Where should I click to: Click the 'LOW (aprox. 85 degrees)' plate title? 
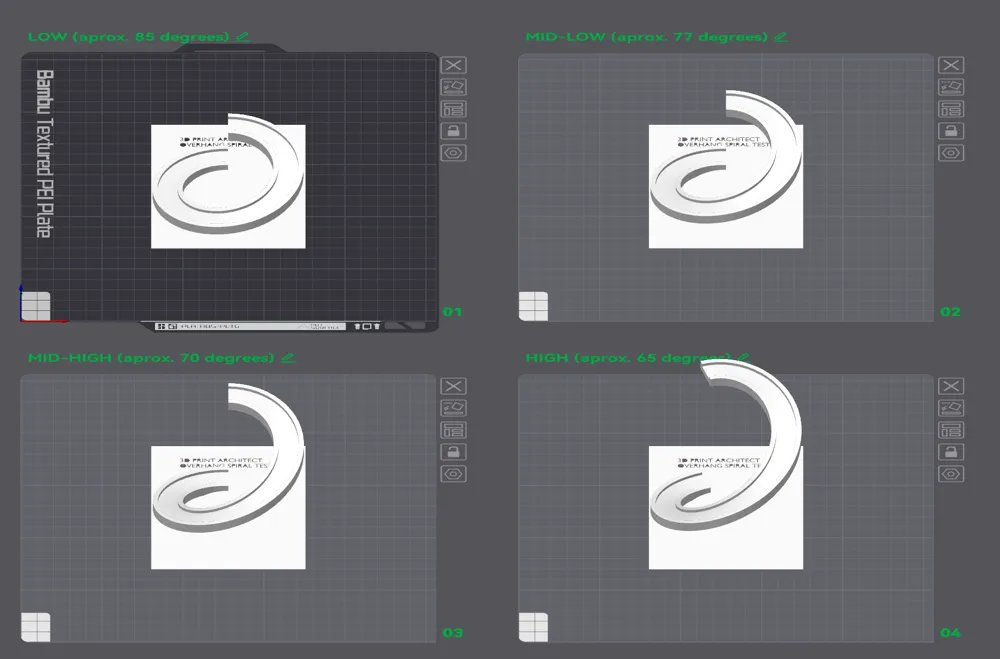point(128,36)
